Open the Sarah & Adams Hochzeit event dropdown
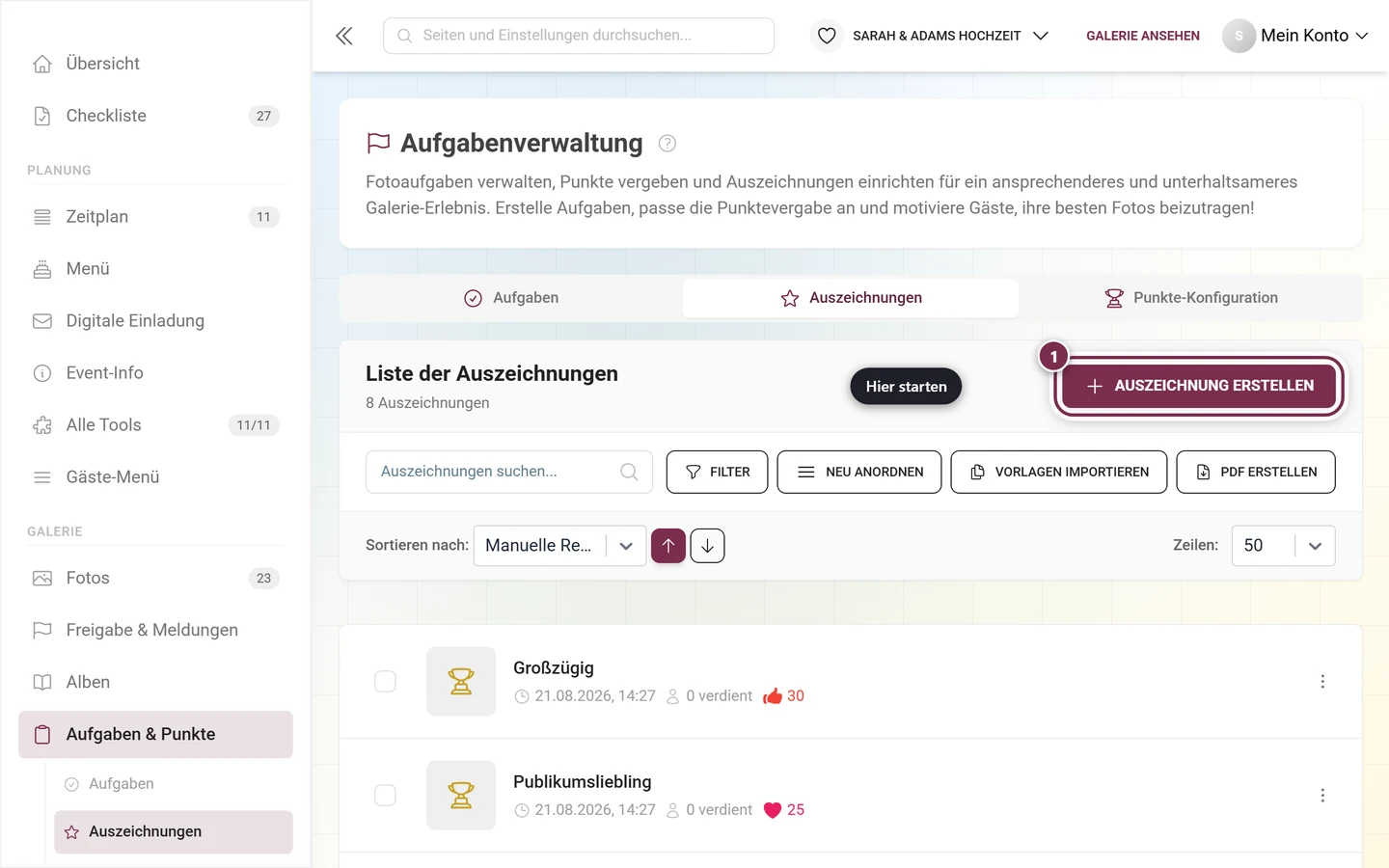Screen dimensions: 1389x868 point(950,36)
